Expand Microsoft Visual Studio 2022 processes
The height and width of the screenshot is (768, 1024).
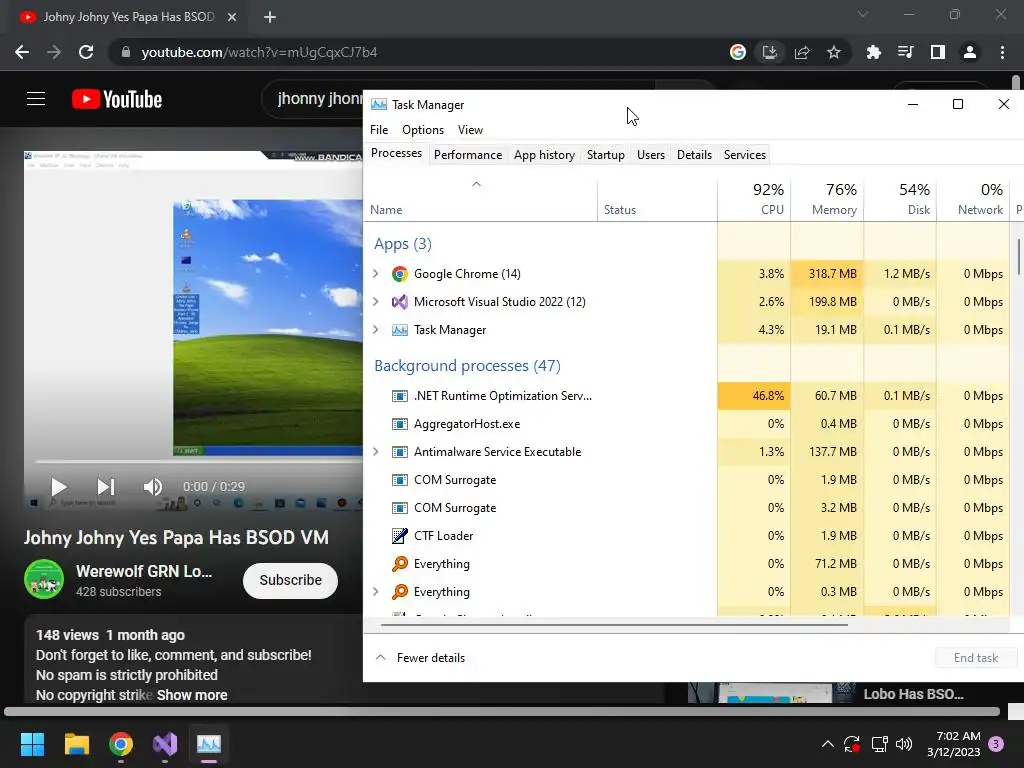(x=376, y=302)
